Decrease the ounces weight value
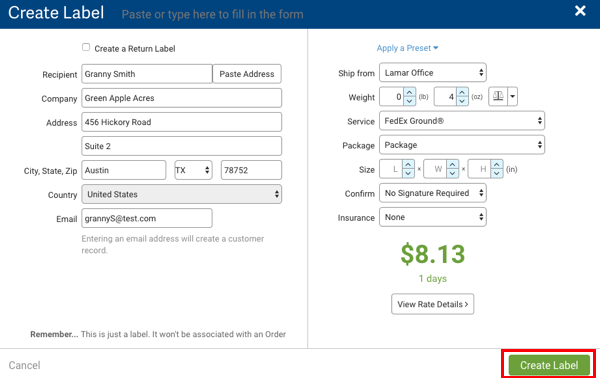This screenshot has width=600, height=378. [462, 101]
